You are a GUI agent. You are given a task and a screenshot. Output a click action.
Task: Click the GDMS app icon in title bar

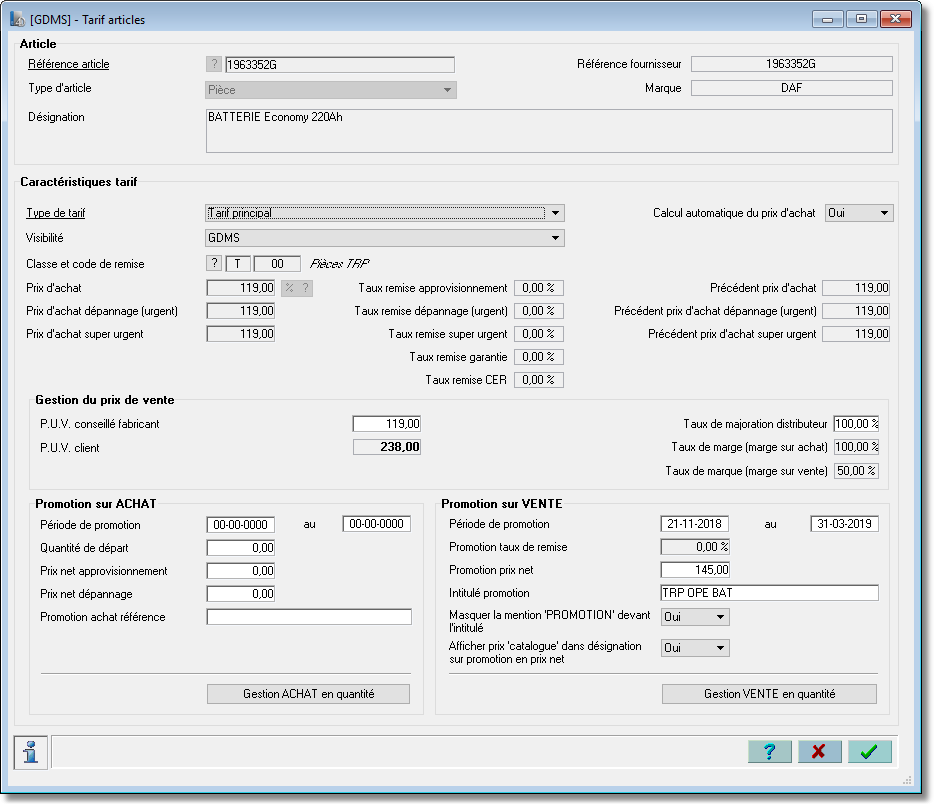coord(17,19)
